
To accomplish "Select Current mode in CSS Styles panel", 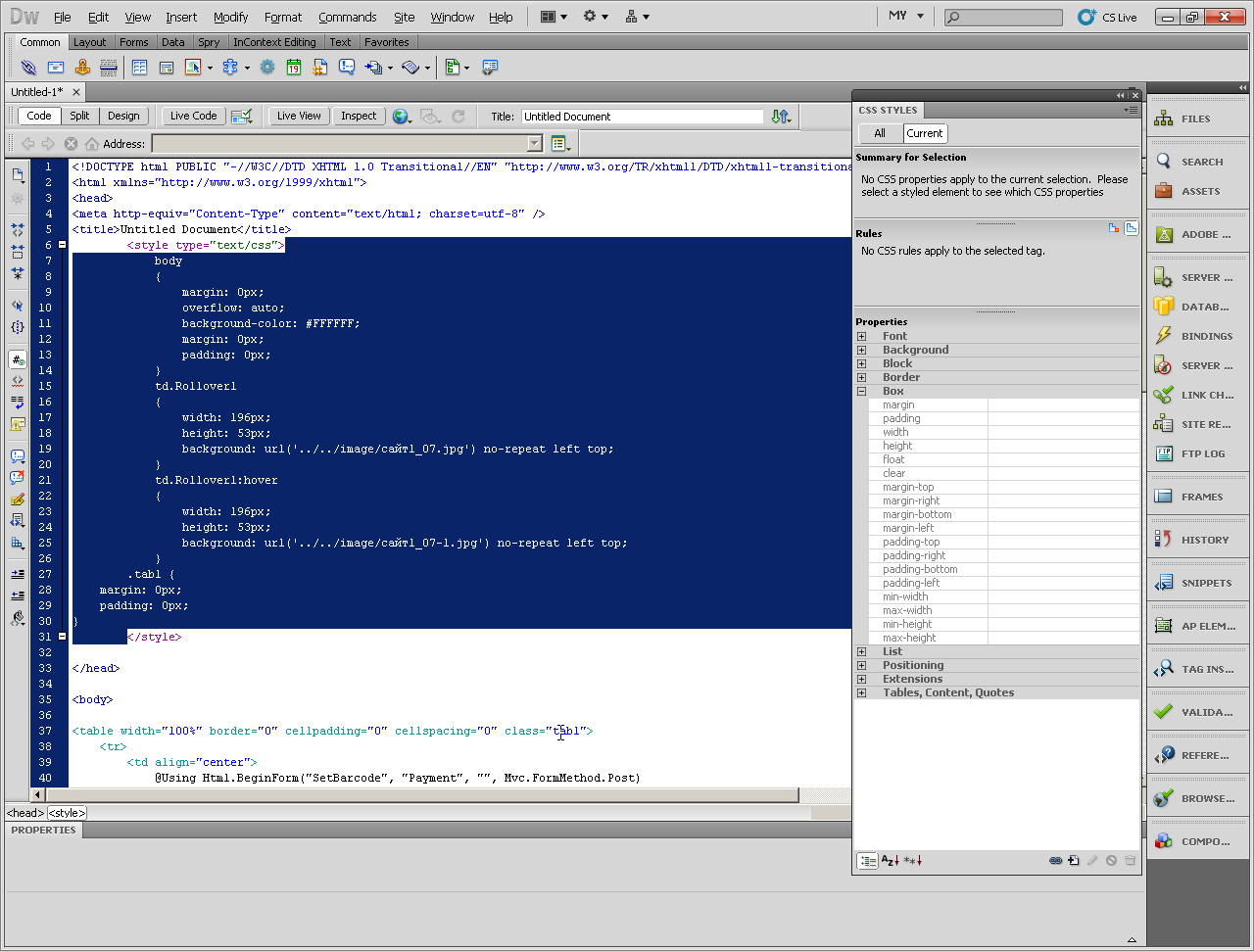I will click(925, 133).
